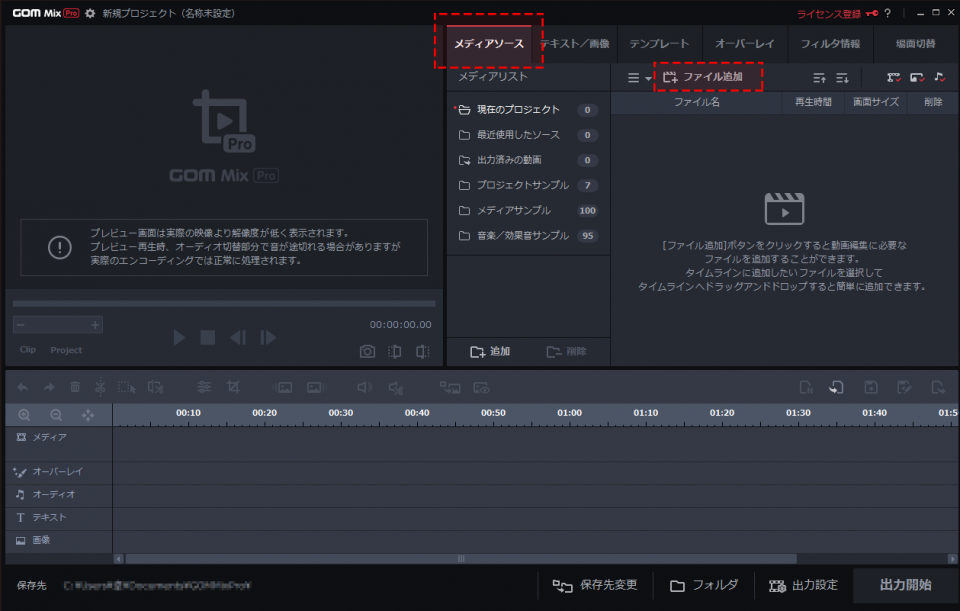
Task: Click the set start point icon
Action: (394, 351)
